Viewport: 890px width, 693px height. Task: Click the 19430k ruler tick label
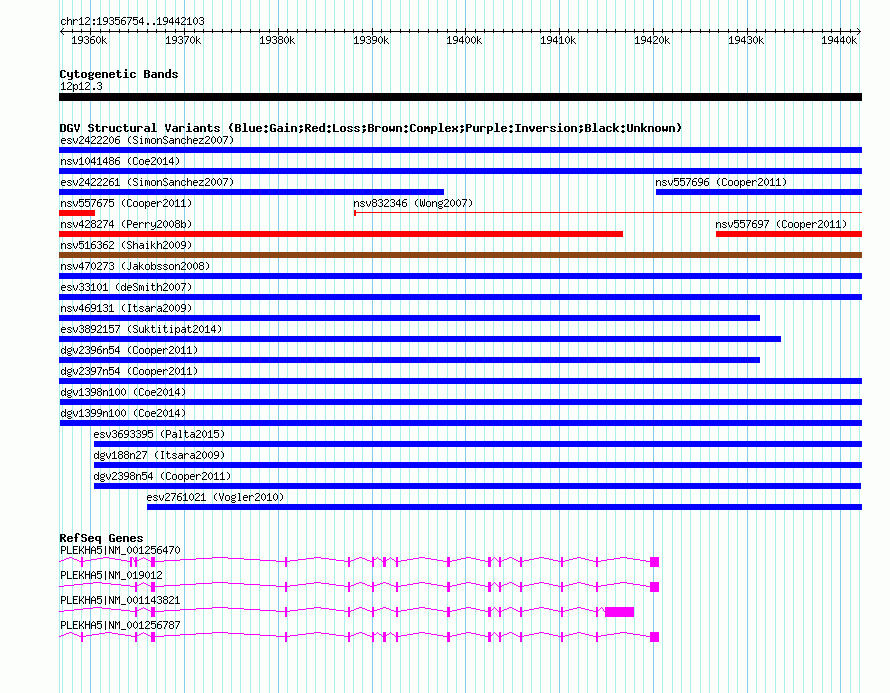pos(746,40)
